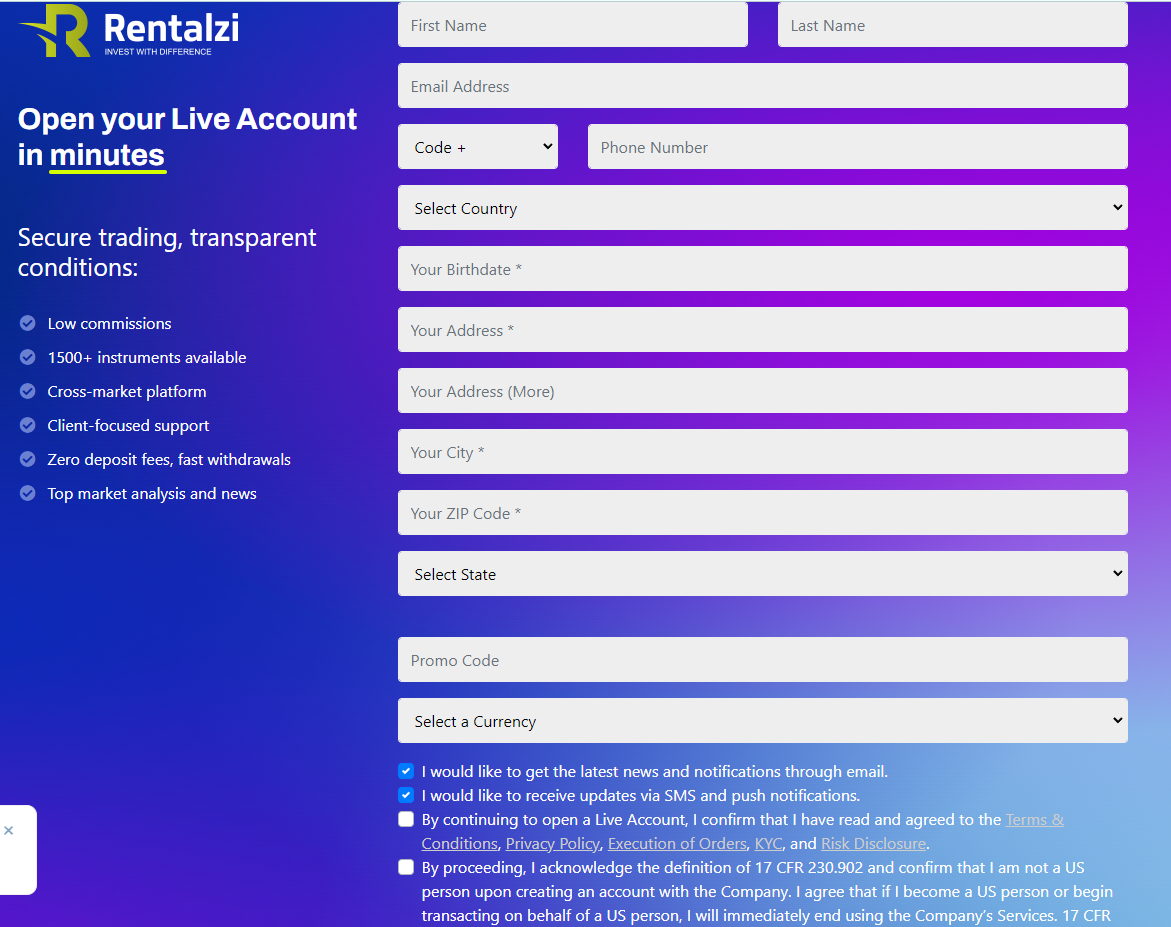Click the 'Secure trading, transparent conditions:' text

click(167, 252)
